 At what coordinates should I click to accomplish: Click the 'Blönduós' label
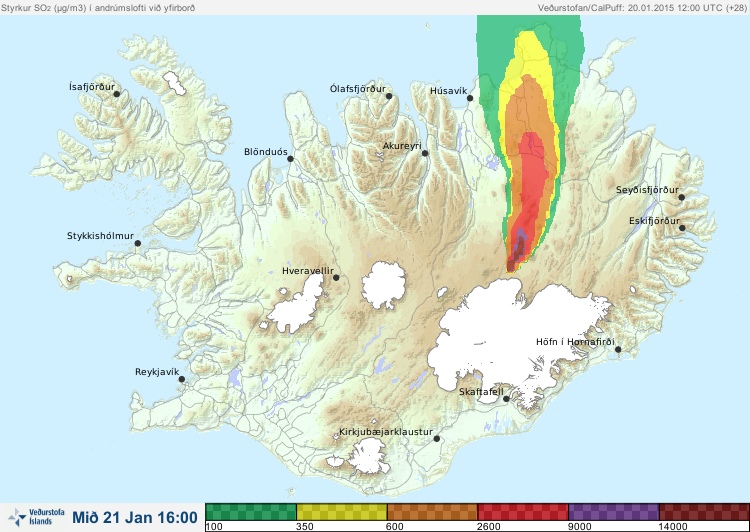pos(266,152)
